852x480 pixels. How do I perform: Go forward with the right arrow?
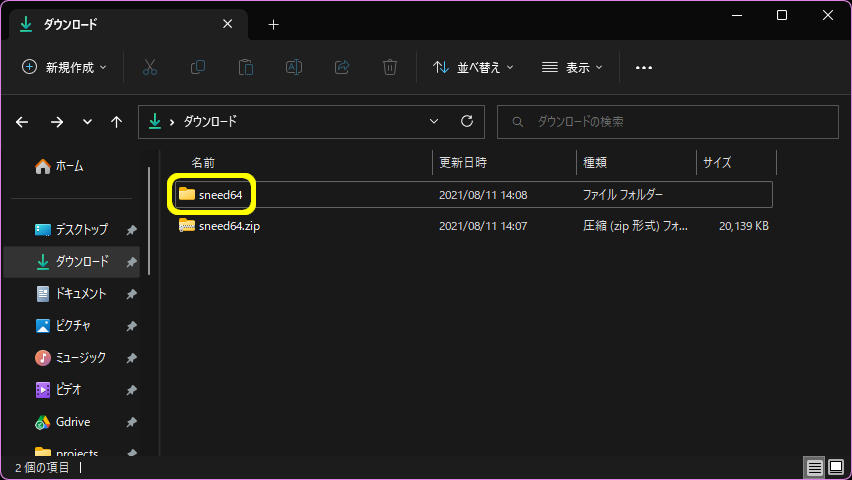click(x=57, y=122)
